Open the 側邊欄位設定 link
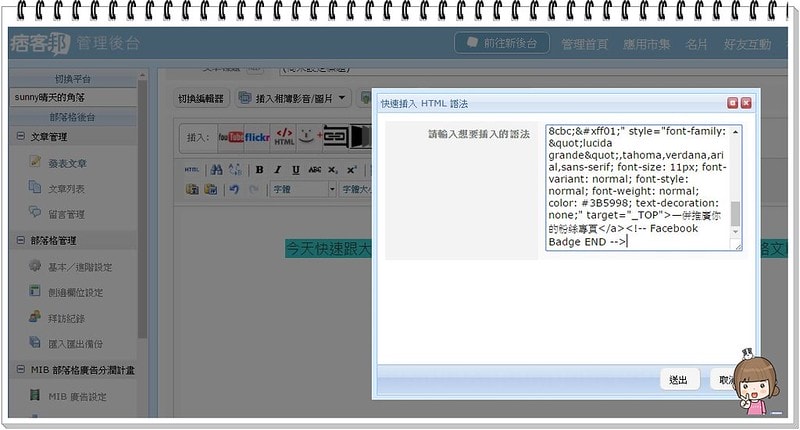 pyautogui.click(x=76, y=292)
